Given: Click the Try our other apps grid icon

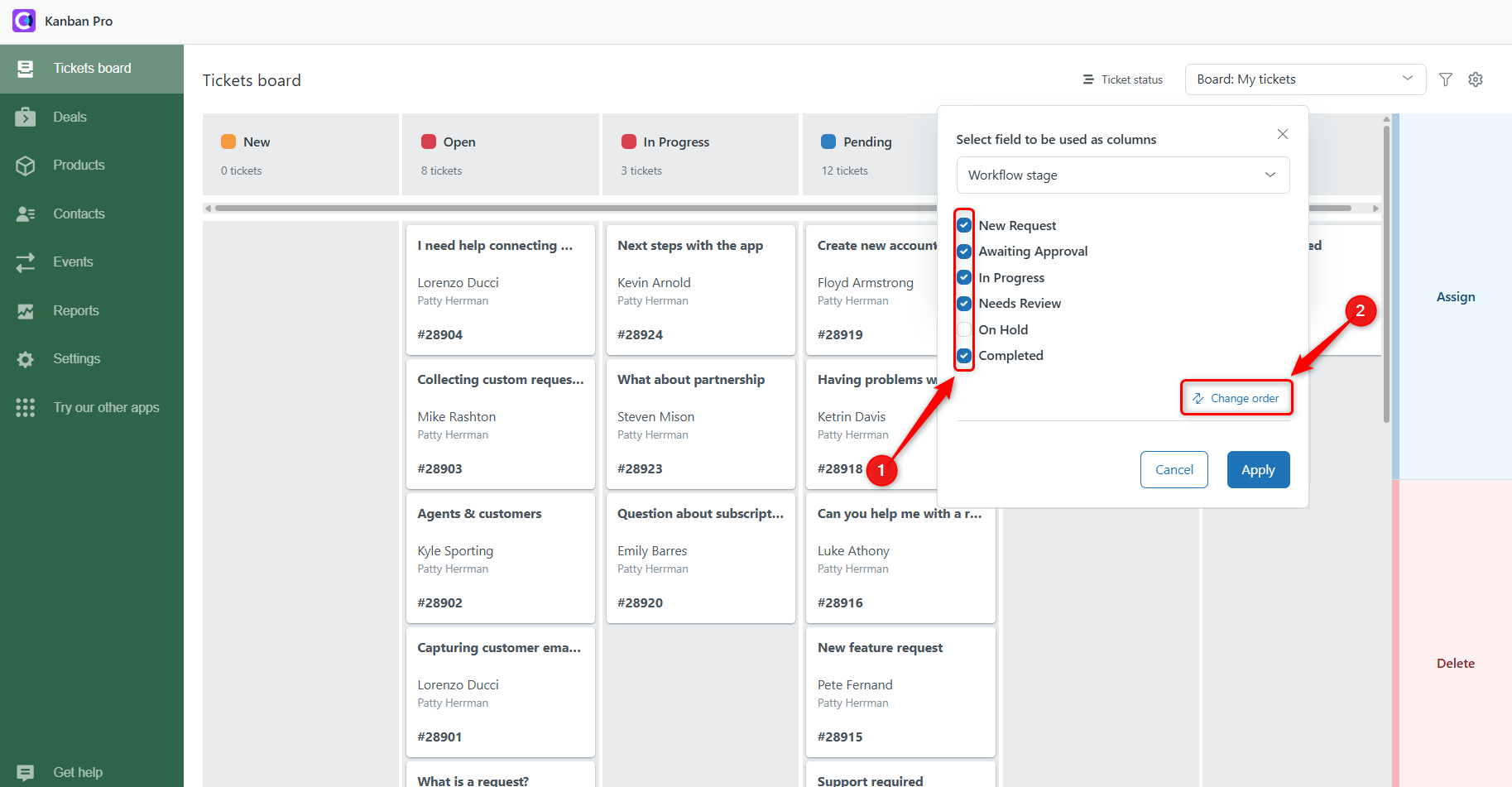Looking at the screenshot, I should 26,408.
